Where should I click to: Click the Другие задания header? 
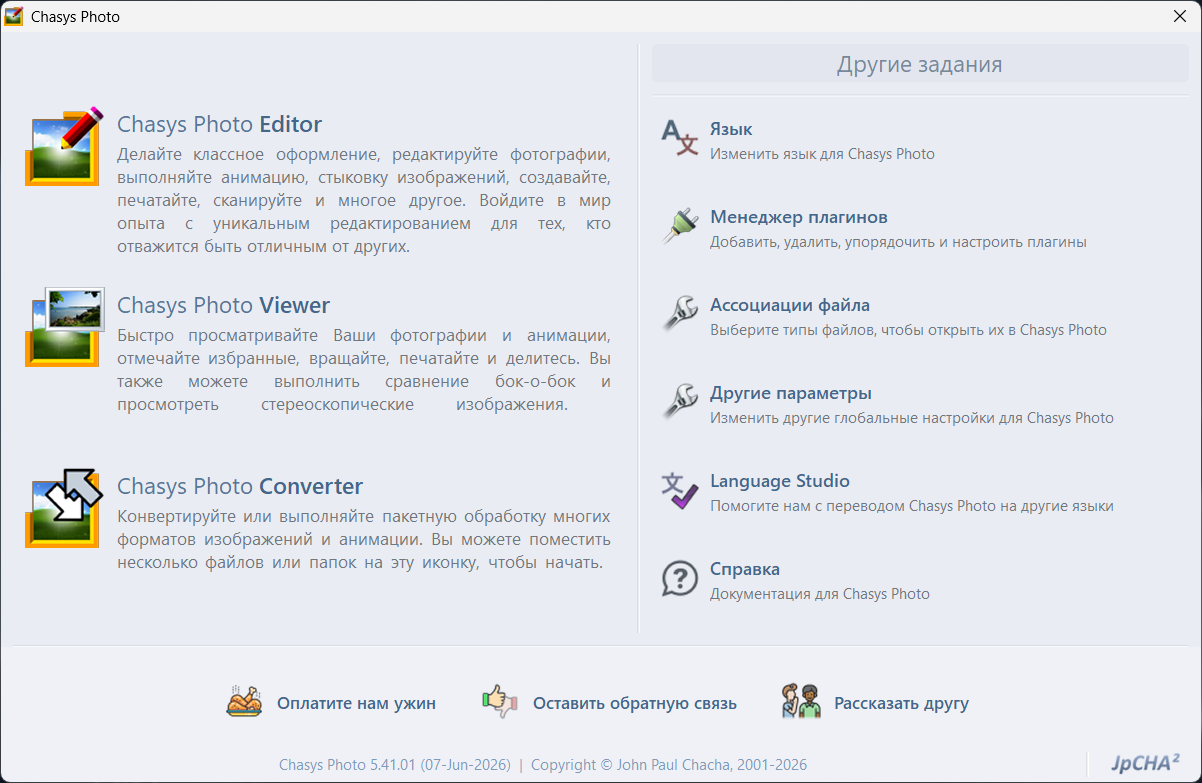(x=920, y=65)
